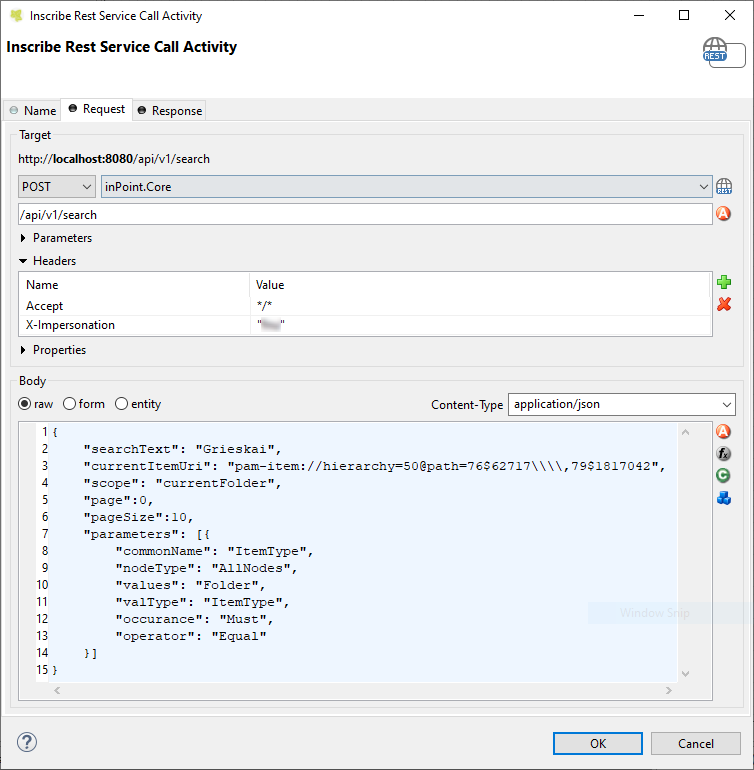Click the blue cubes icon beside body

coord(724,498)
